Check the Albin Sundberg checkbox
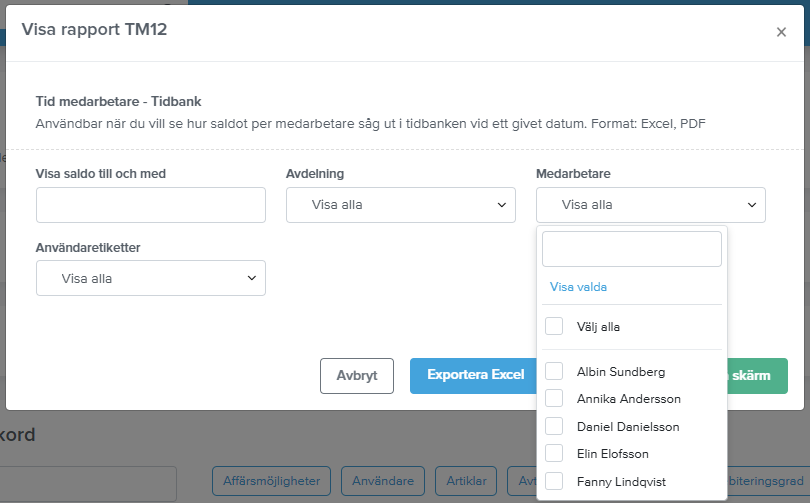The height and width of the screenshot is (503, 810). (554, 371)
